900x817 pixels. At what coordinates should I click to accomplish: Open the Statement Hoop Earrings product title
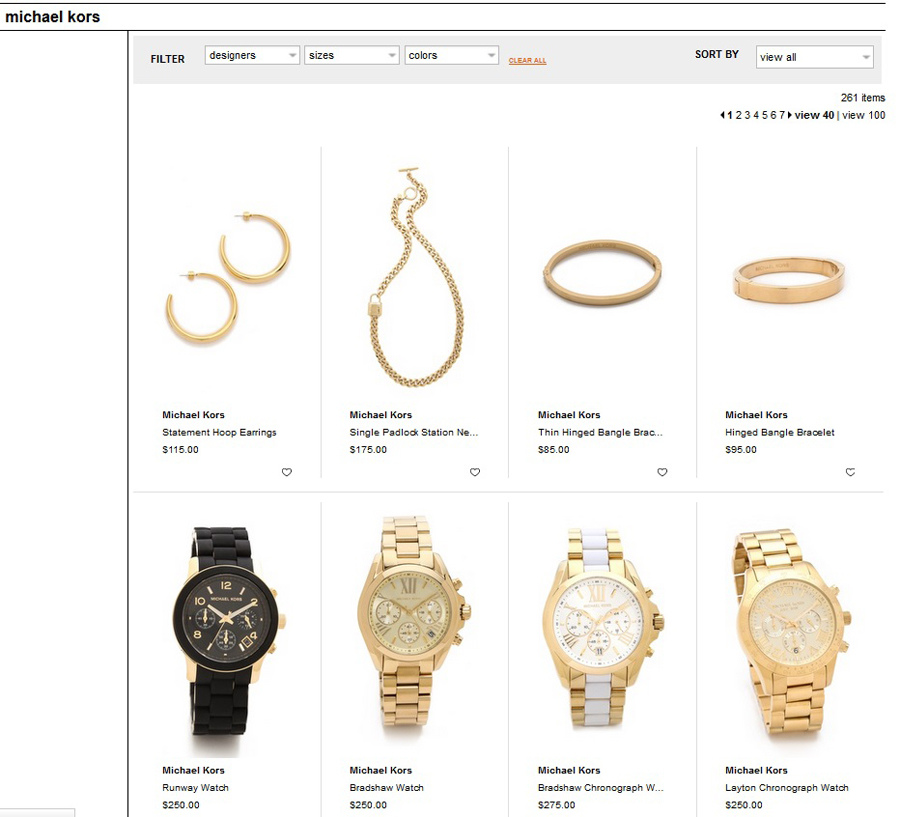point(219,432)
